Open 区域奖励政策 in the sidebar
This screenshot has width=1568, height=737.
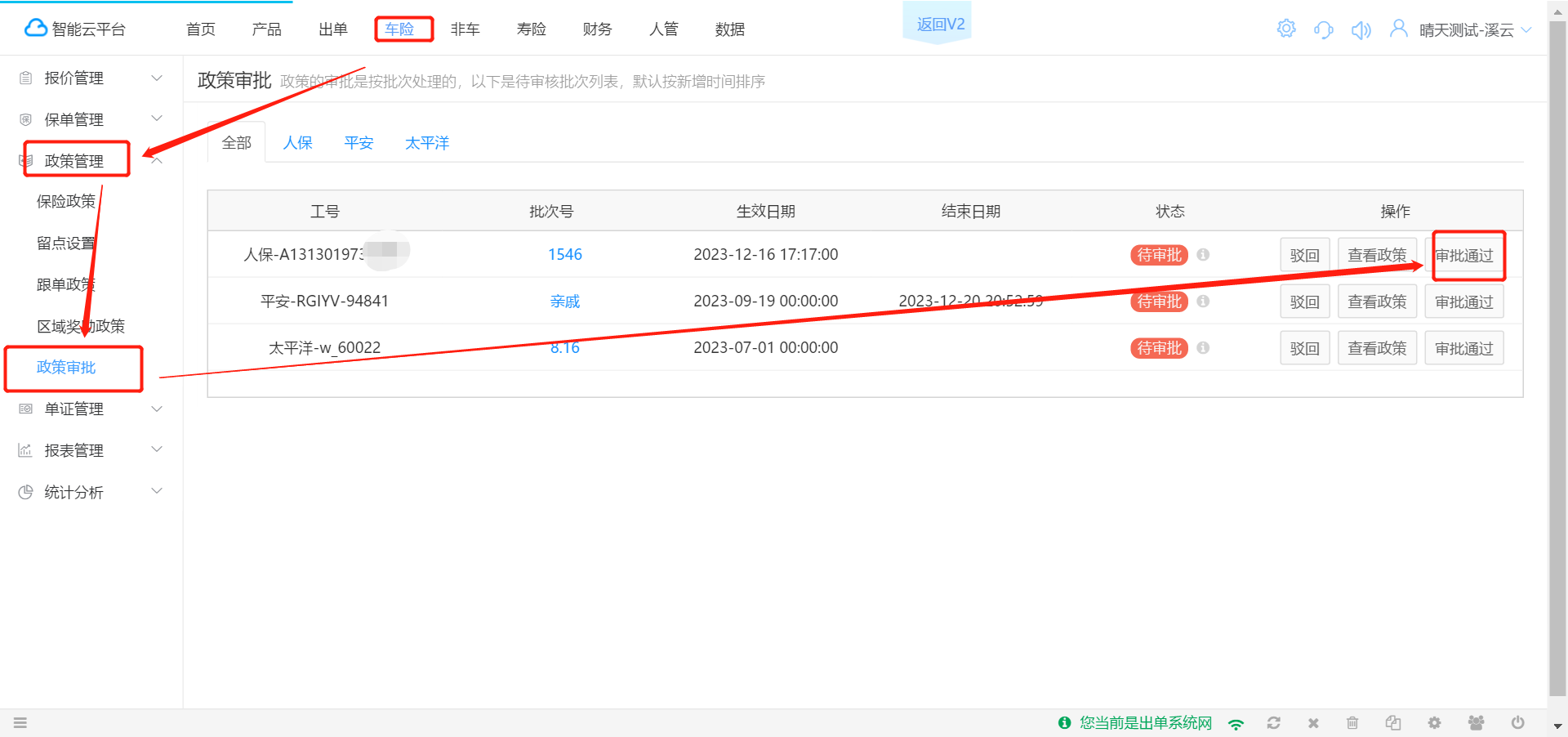click(x=81, y=326)
